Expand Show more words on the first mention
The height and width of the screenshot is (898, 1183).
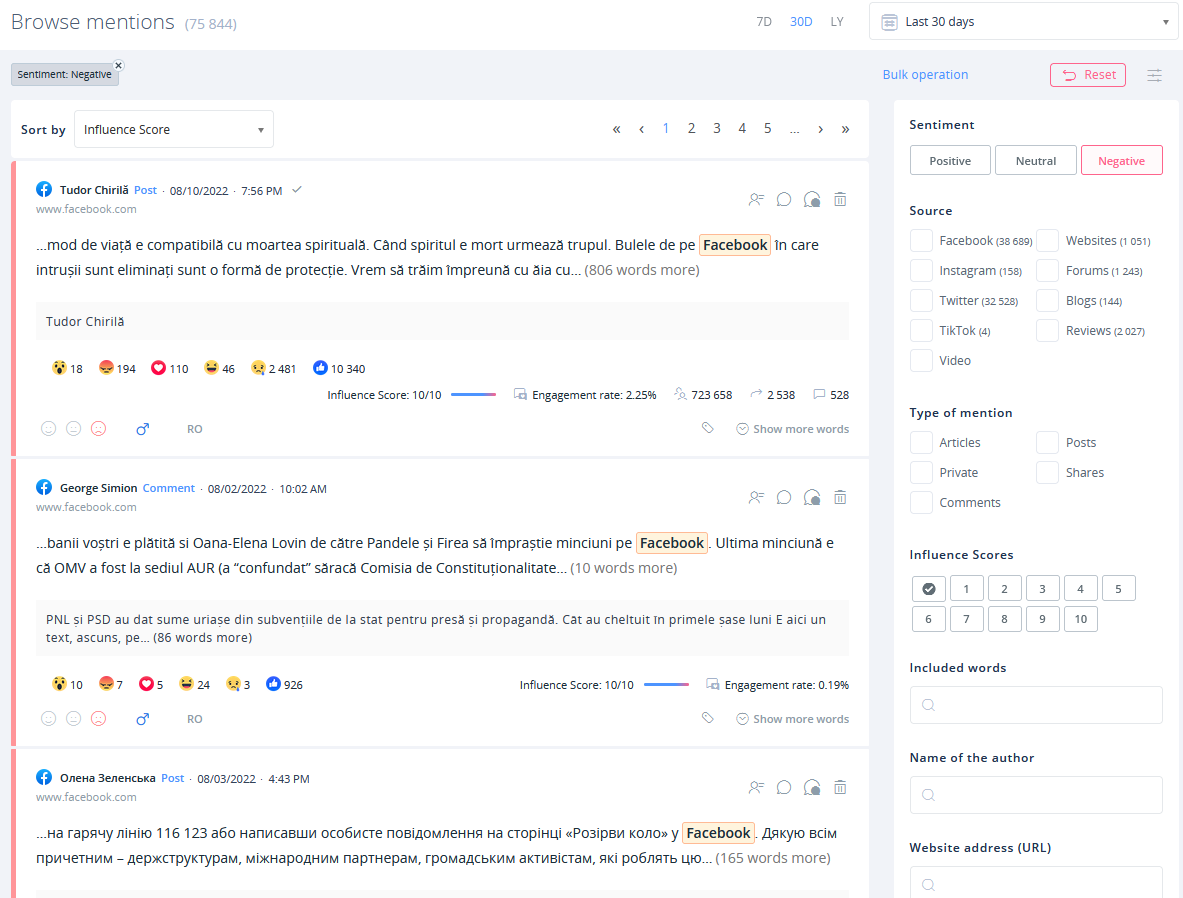tap(792, 428)
